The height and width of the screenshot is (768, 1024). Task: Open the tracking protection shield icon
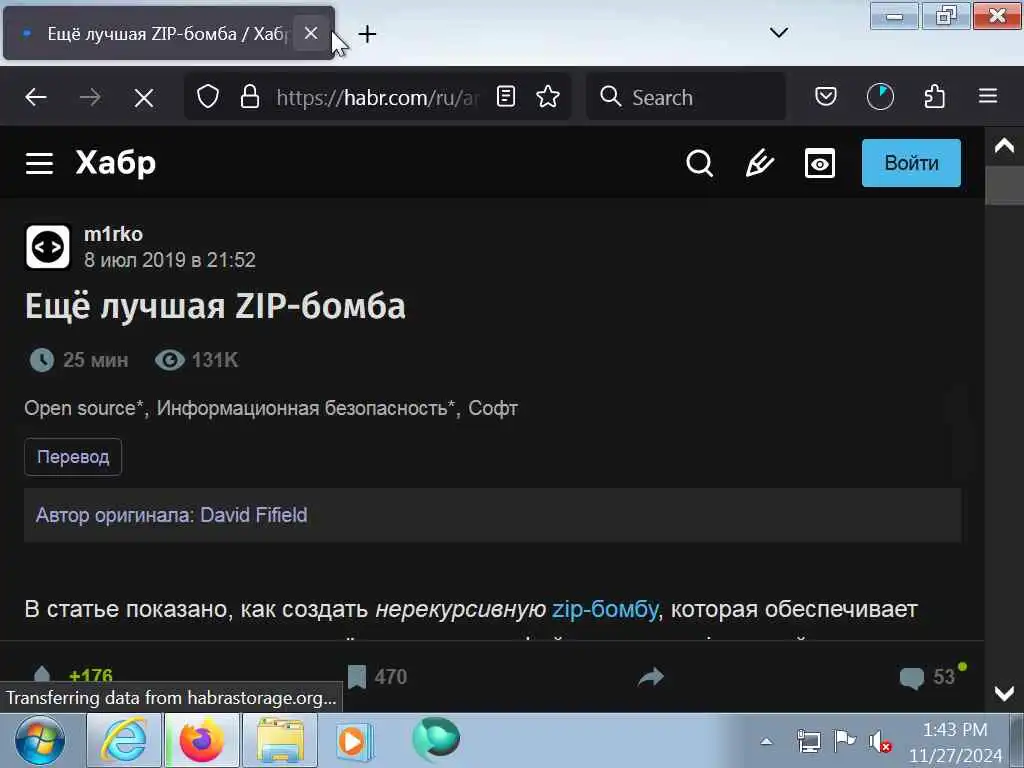[208, 97]
